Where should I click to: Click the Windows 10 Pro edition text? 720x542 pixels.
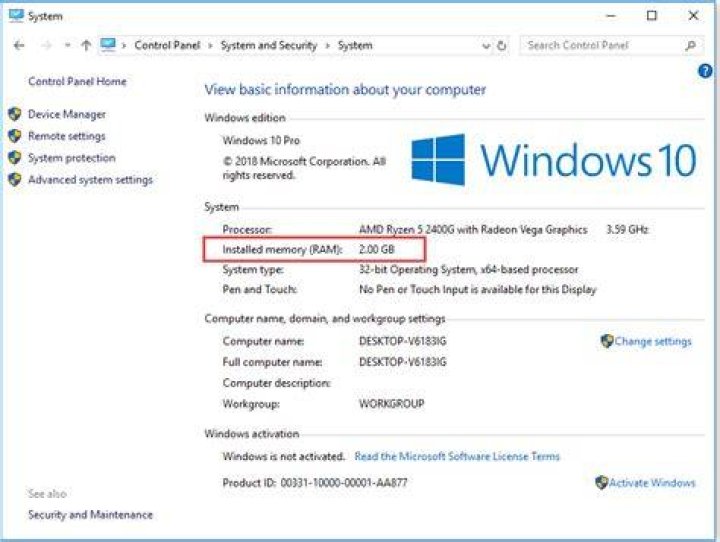pos(261,140)
